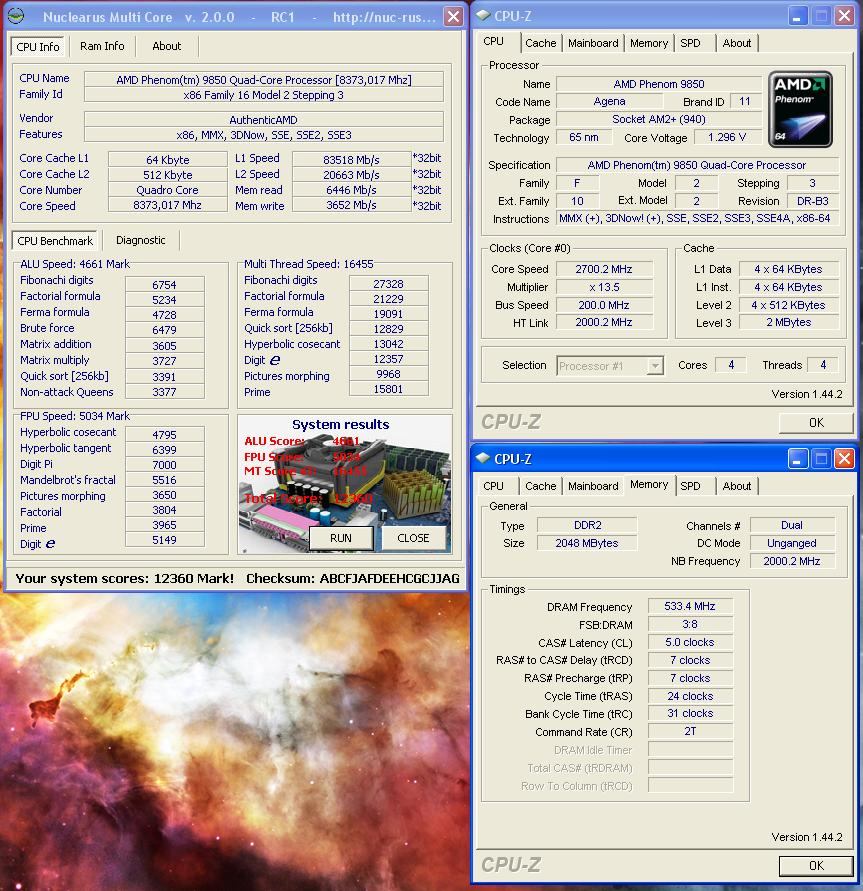Click the '2 MBytes' Level 3 cache value
The width and height of the screenshot is (863, 891).
[x=788, y=322]
